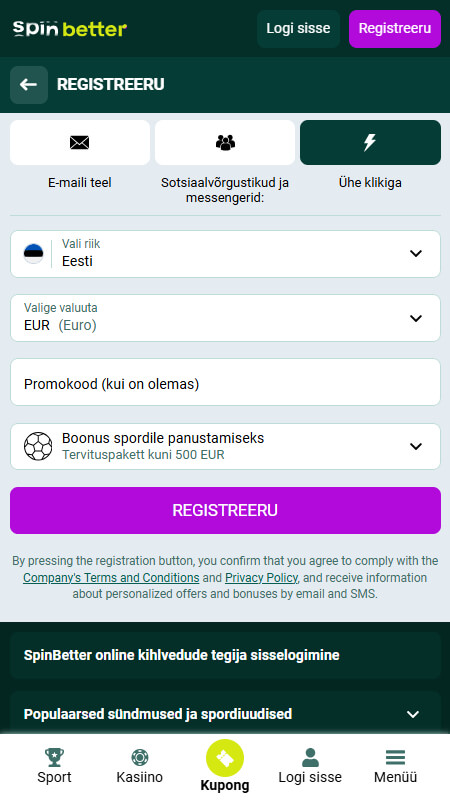Click the Promokood input field
This screenshot has width=450, height=800.
(225, 382)
